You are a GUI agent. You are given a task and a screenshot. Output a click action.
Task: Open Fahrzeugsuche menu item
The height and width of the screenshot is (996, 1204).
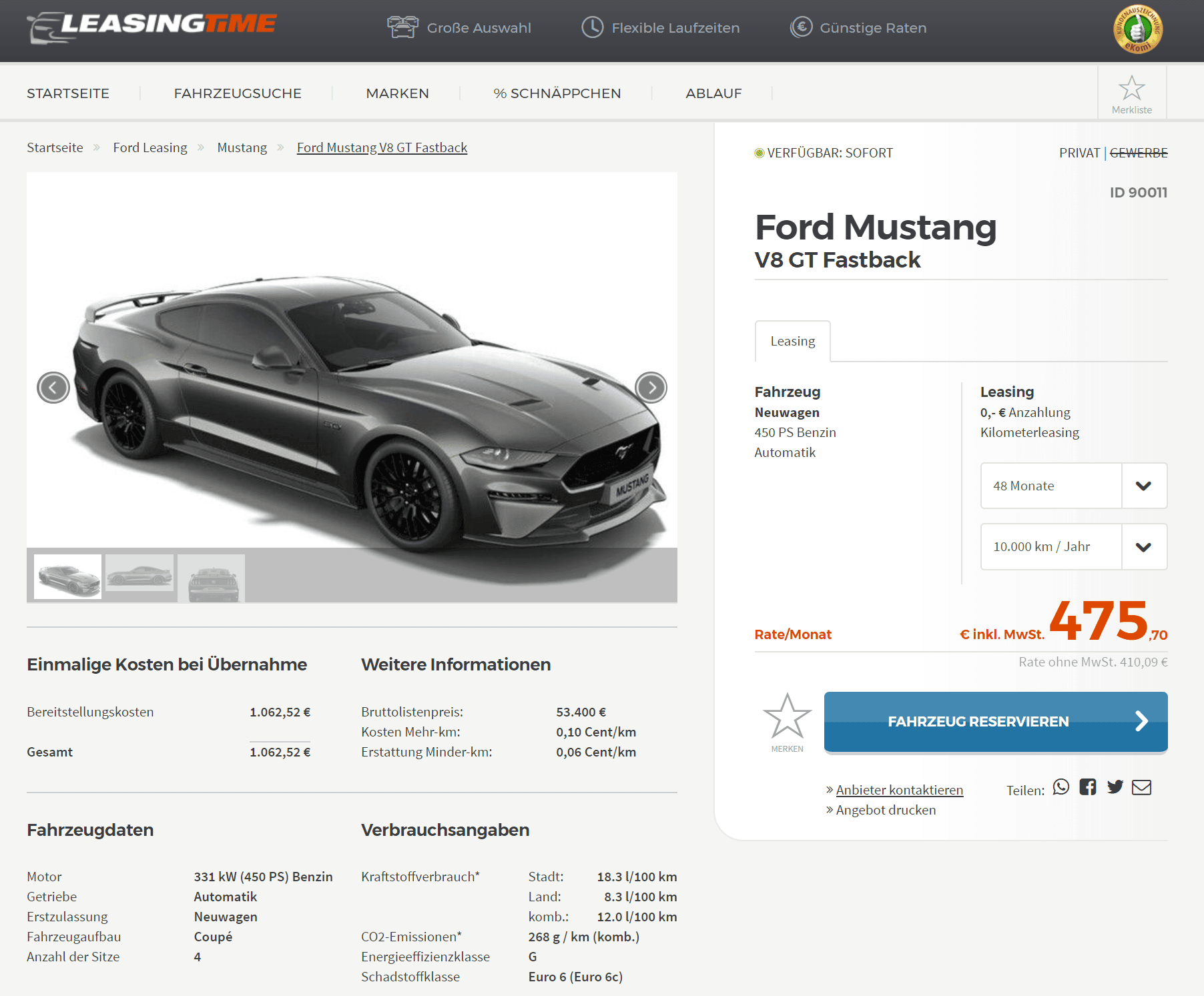coord(238,93)
